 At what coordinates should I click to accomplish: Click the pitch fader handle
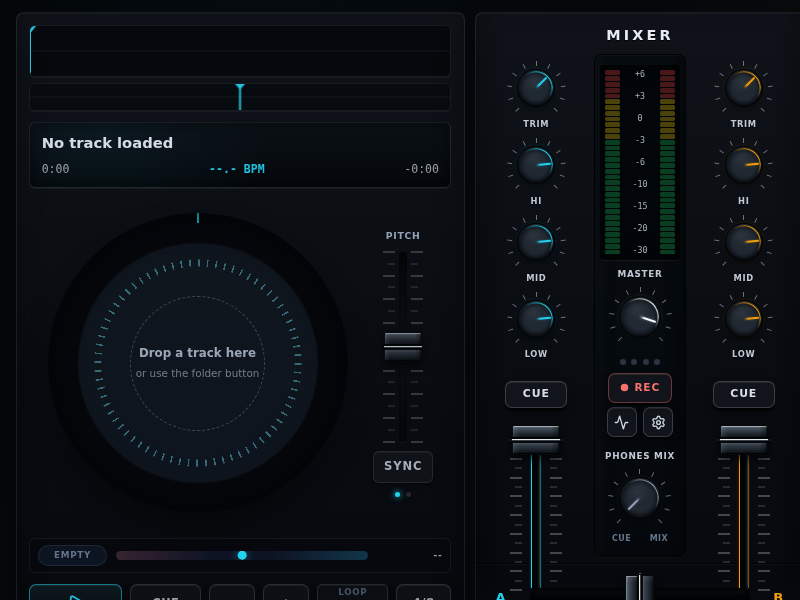[403, 346]
